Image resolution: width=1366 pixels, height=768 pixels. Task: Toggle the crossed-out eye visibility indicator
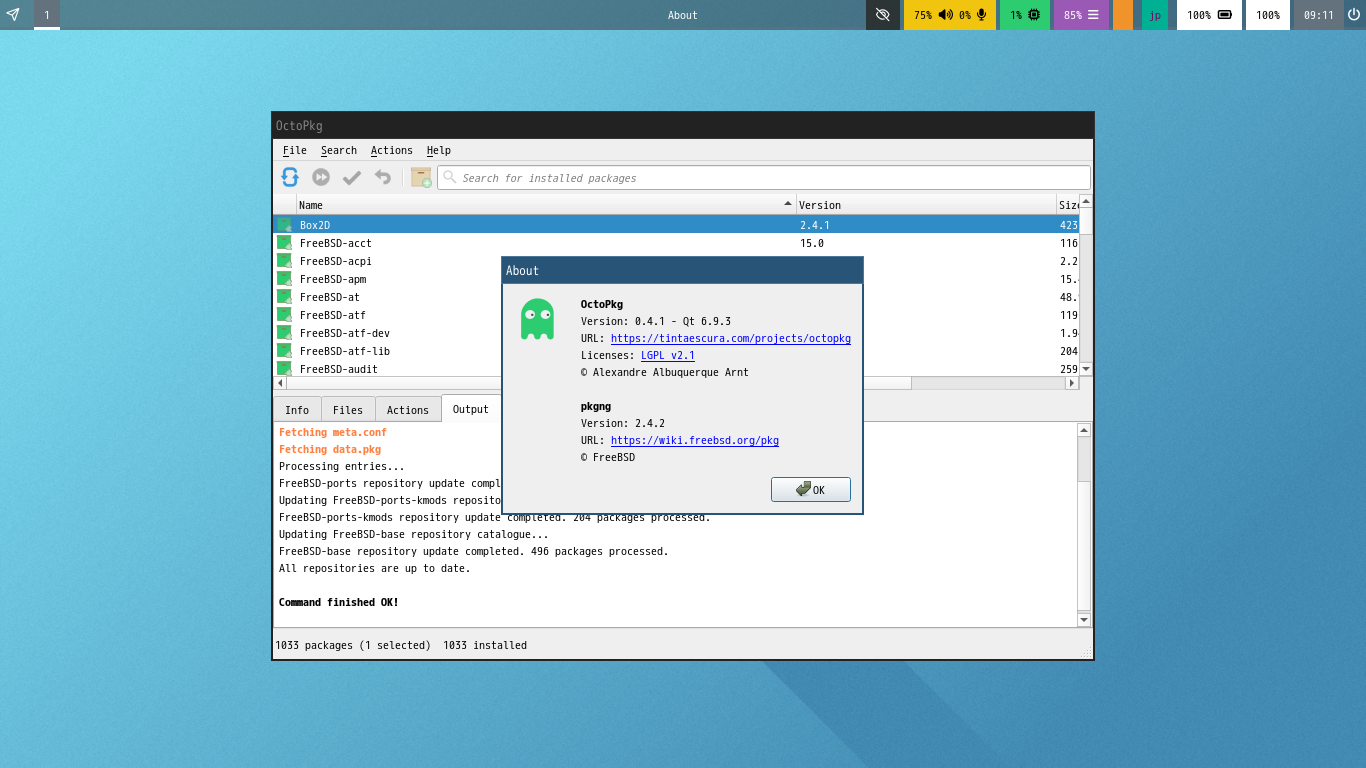coord(882,15)
